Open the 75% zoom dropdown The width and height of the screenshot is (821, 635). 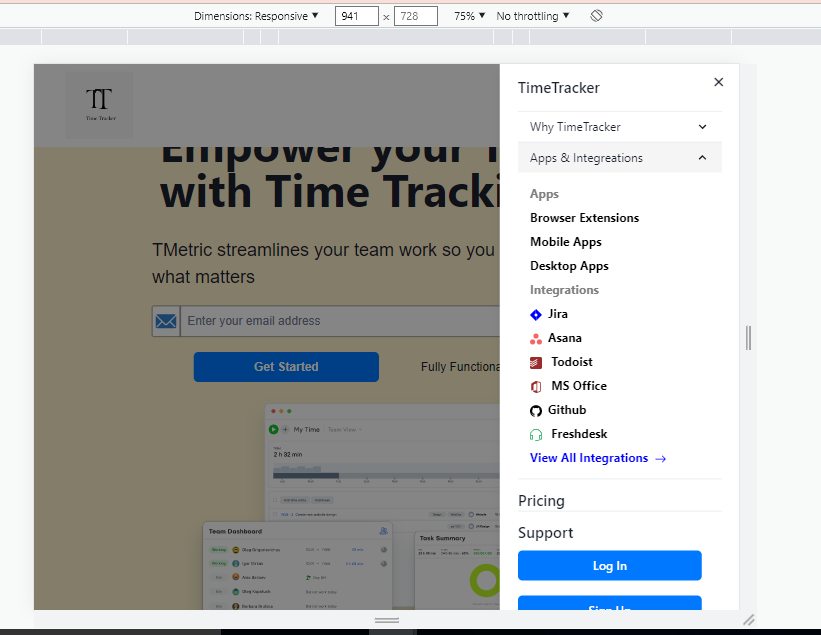470,16
